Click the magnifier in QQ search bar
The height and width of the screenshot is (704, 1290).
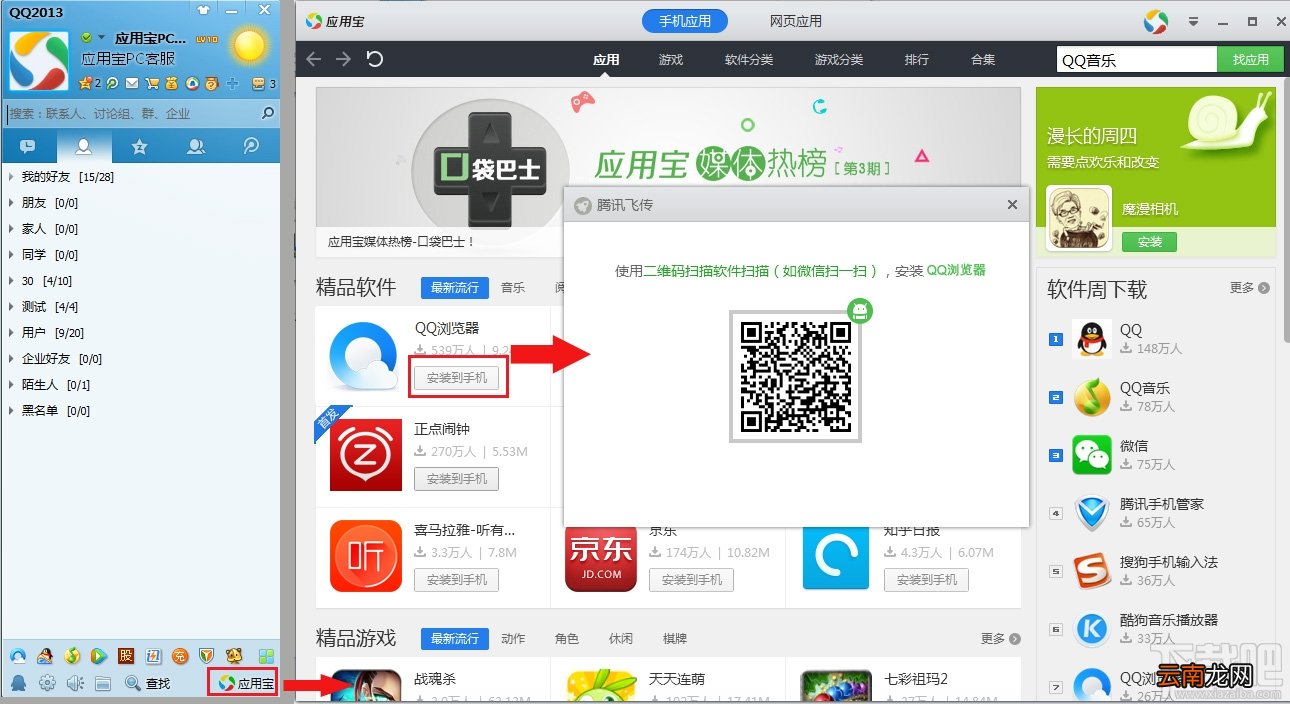tap(267, 114)
